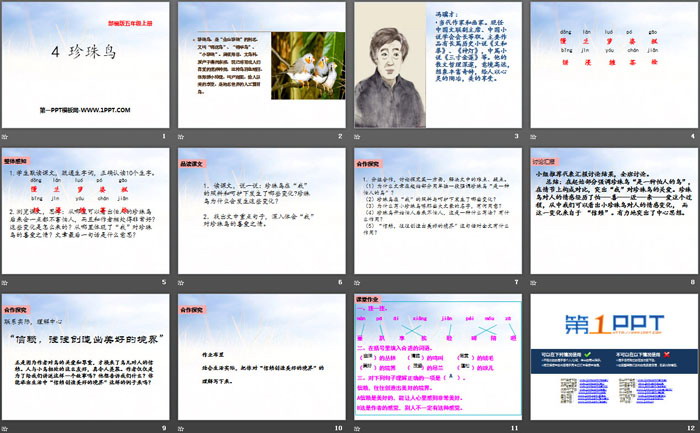Click the animation star icon under slide 4
The height and width of the screenshot is (433, 700).
pos(533,137)
